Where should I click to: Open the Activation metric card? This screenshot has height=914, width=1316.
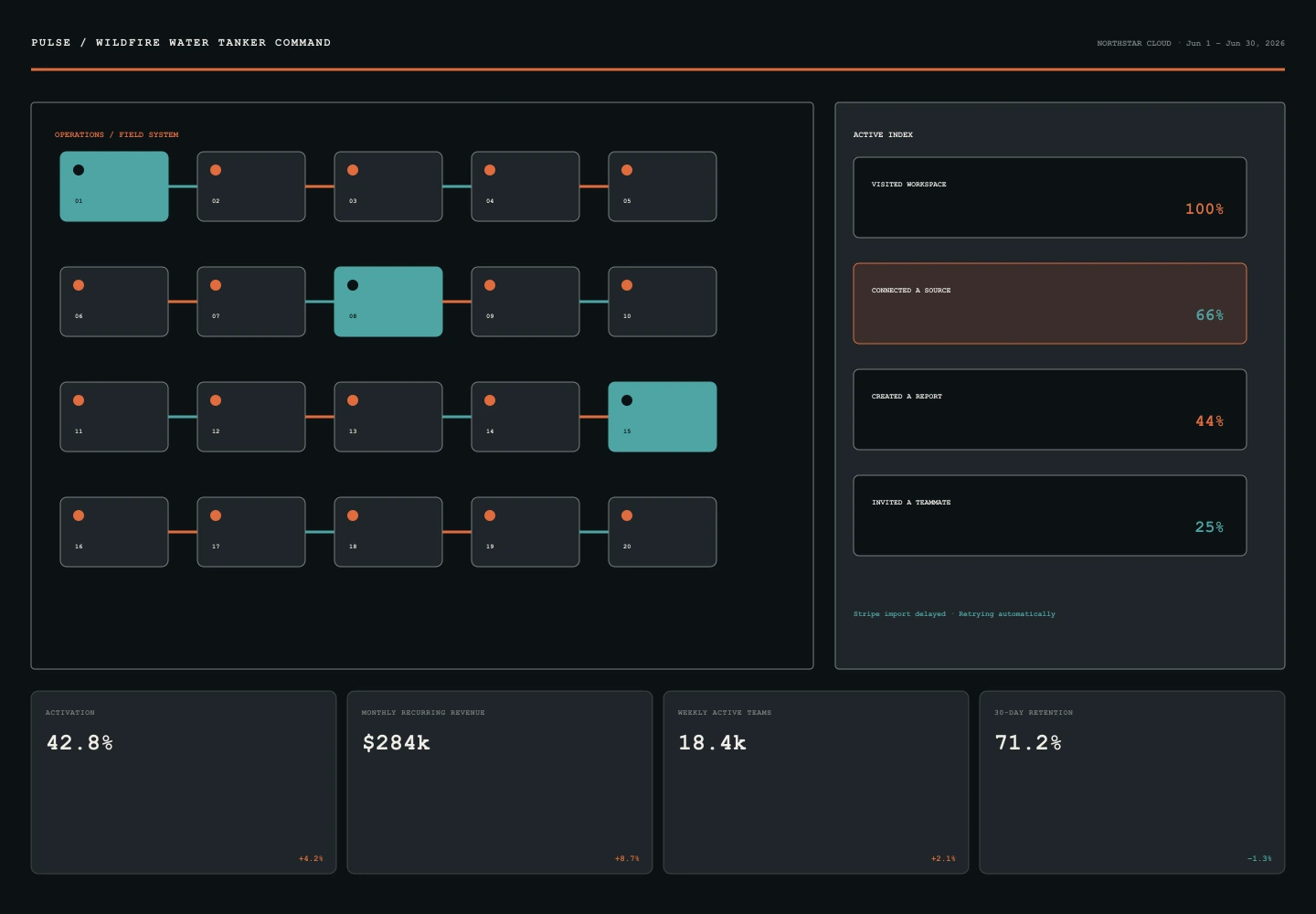point(184,782)
